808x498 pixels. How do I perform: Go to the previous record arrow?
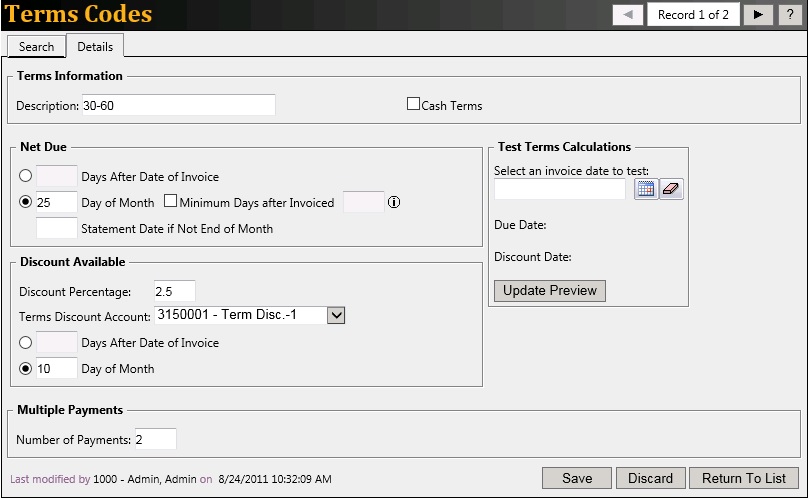pyautogui.click(x=627, y=15)
